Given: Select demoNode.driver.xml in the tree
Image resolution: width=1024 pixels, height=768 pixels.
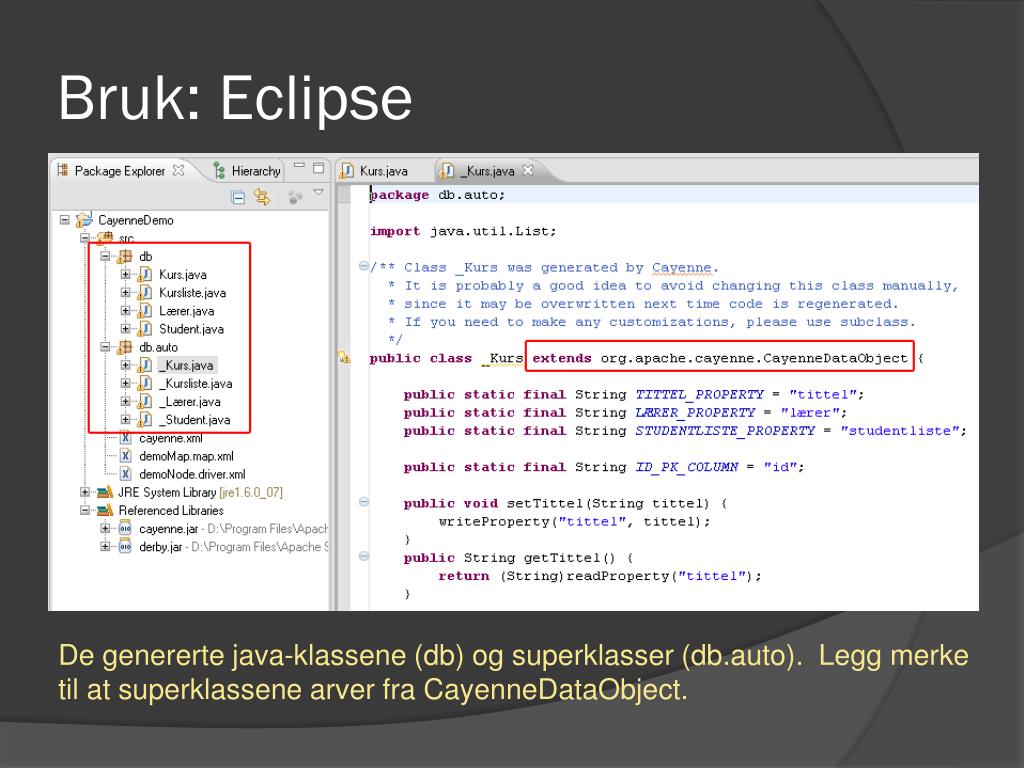Looking at the screenshot, I should pyautogui.click(x=192, y=474).
